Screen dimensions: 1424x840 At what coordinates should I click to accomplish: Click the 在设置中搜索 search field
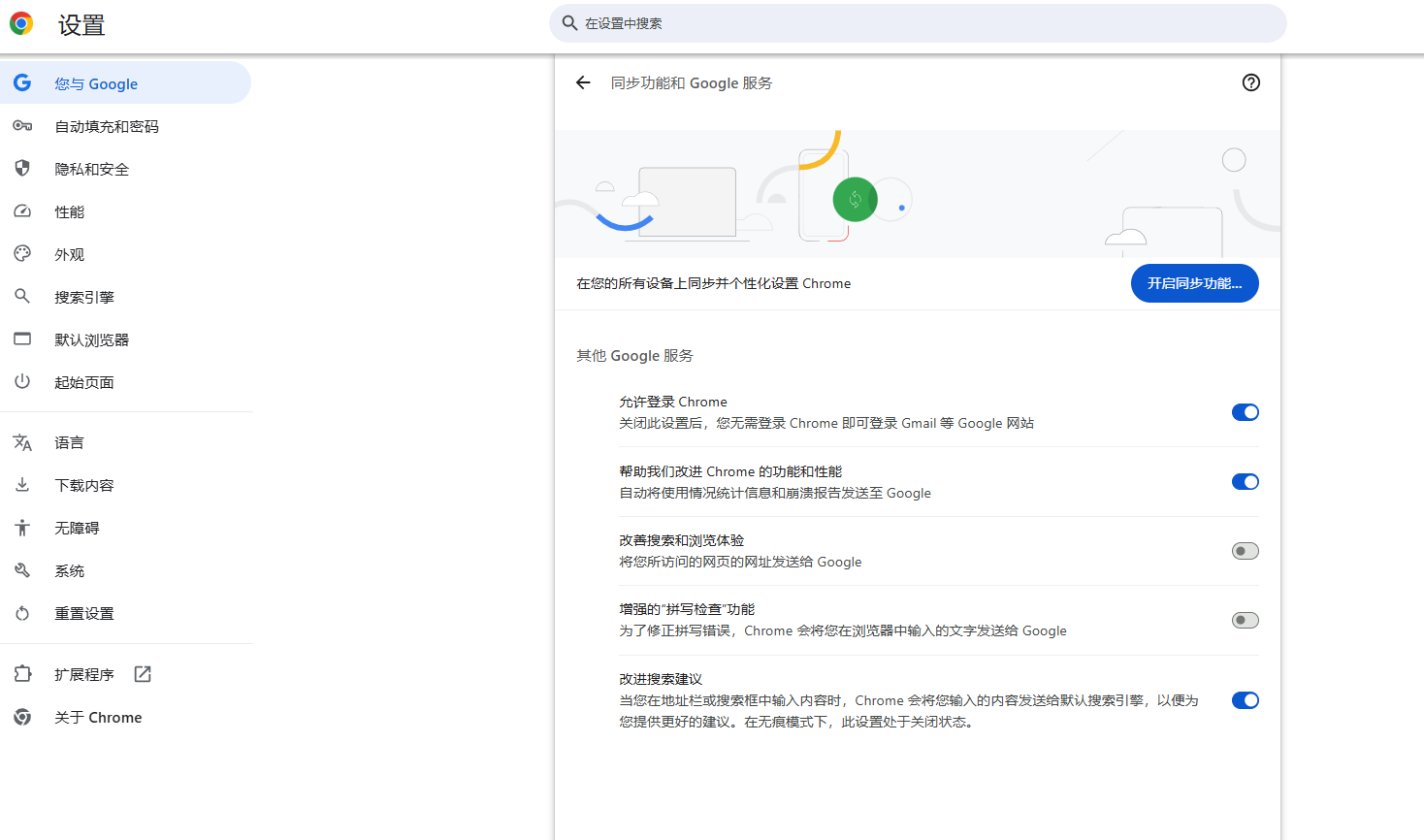[918, 23]
